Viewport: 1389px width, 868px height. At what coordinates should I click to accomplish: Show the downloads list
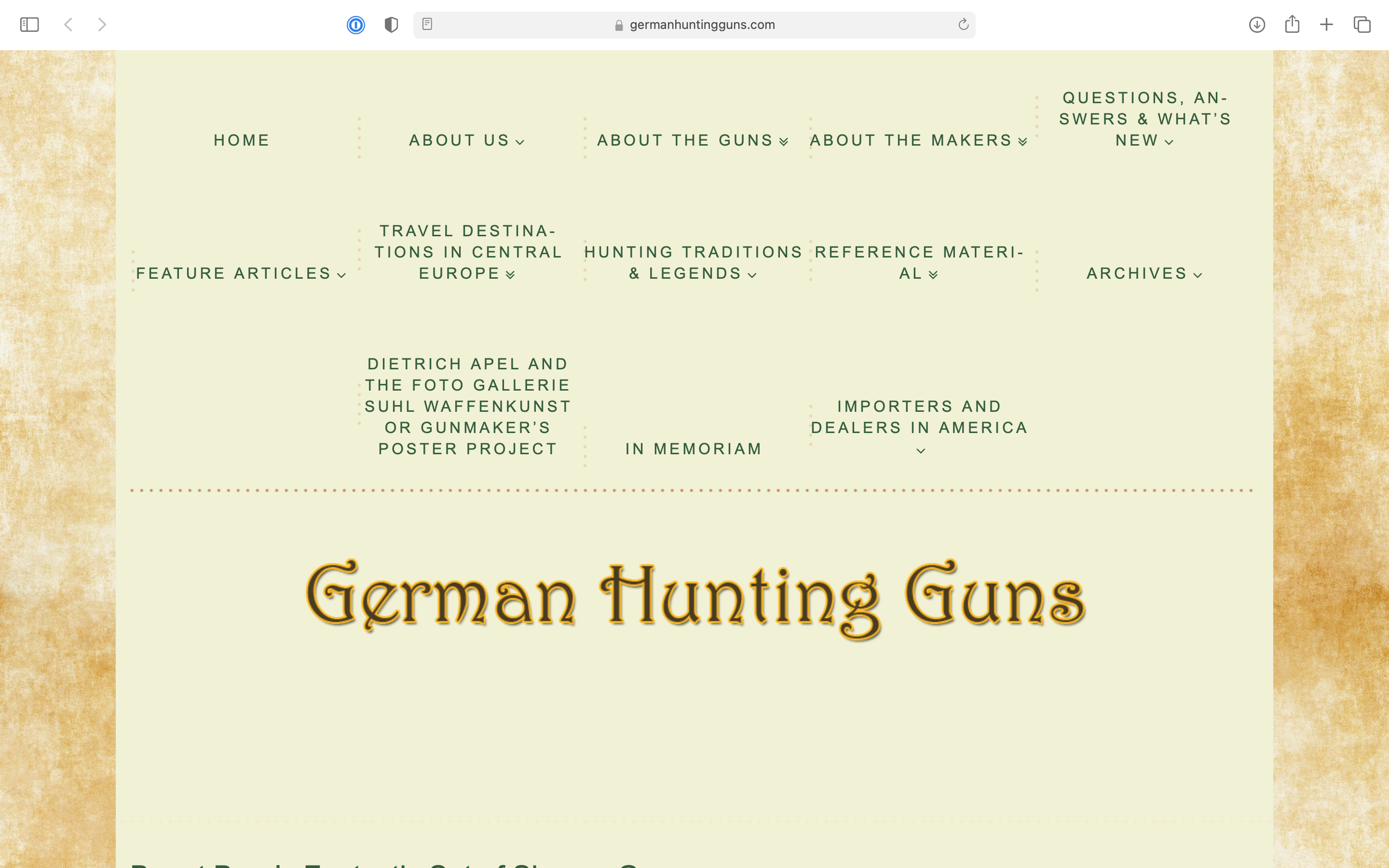[x=1257, y=25]
